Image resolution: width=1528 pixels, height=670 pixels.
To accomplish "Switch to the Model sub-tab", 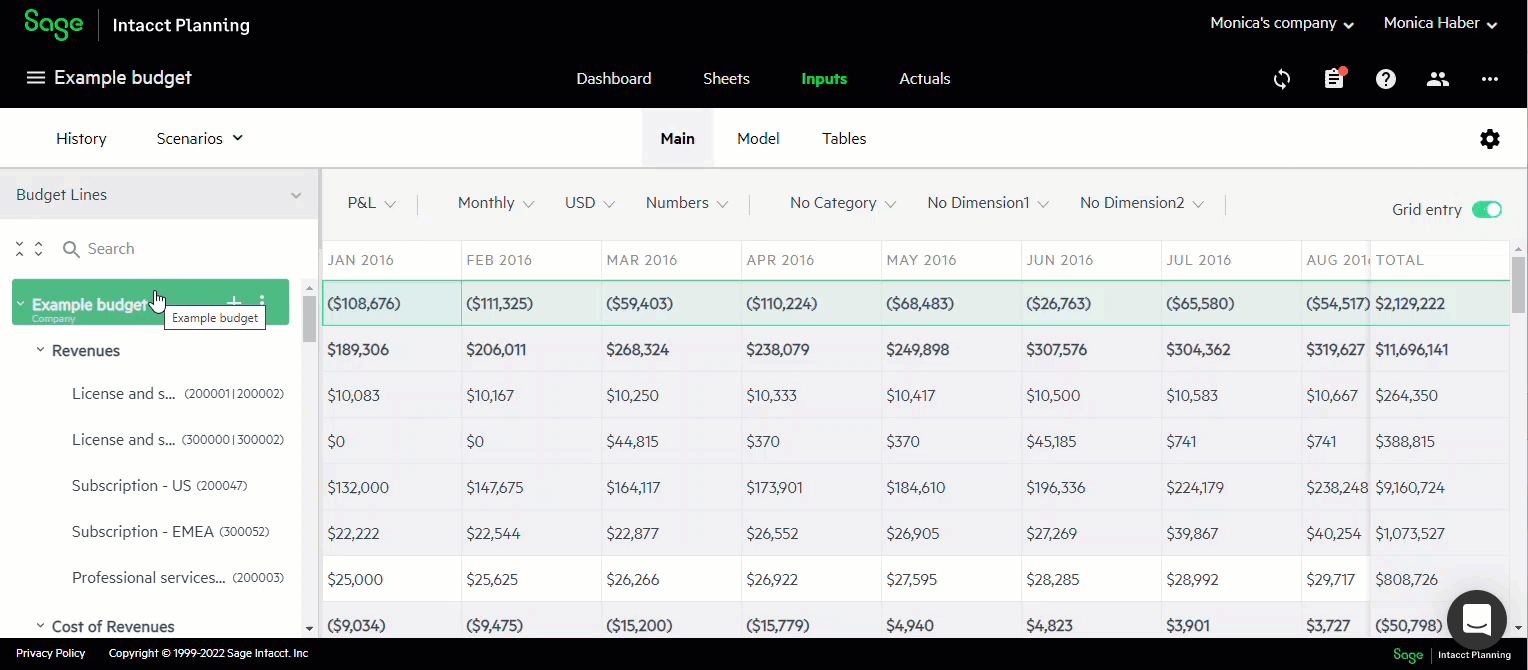I will pos(758,139).
